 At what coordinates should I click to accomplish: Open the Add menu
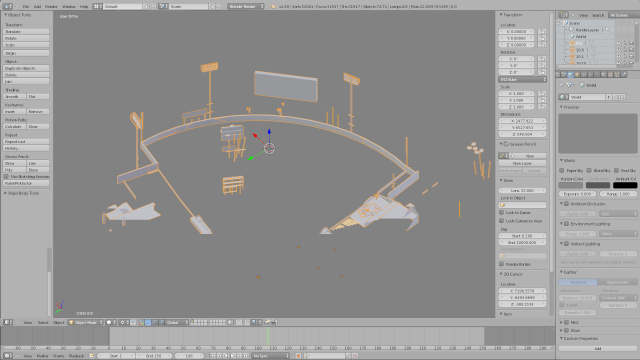click(x=37, y=7)
